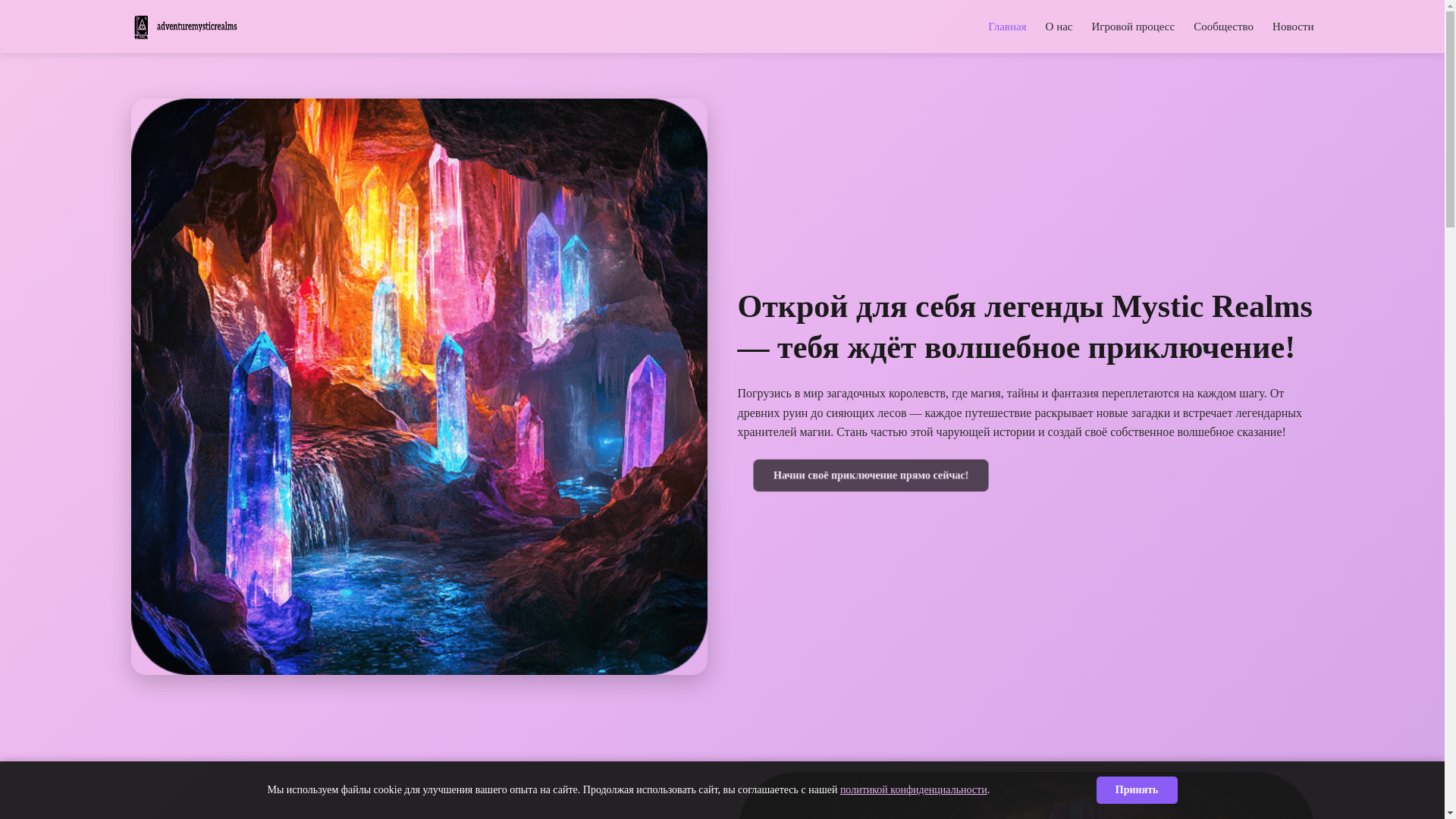This screenshot has width=1456, height=819.
Task: Click the hero description paragraph text
Action: (x=1019, y=413)
